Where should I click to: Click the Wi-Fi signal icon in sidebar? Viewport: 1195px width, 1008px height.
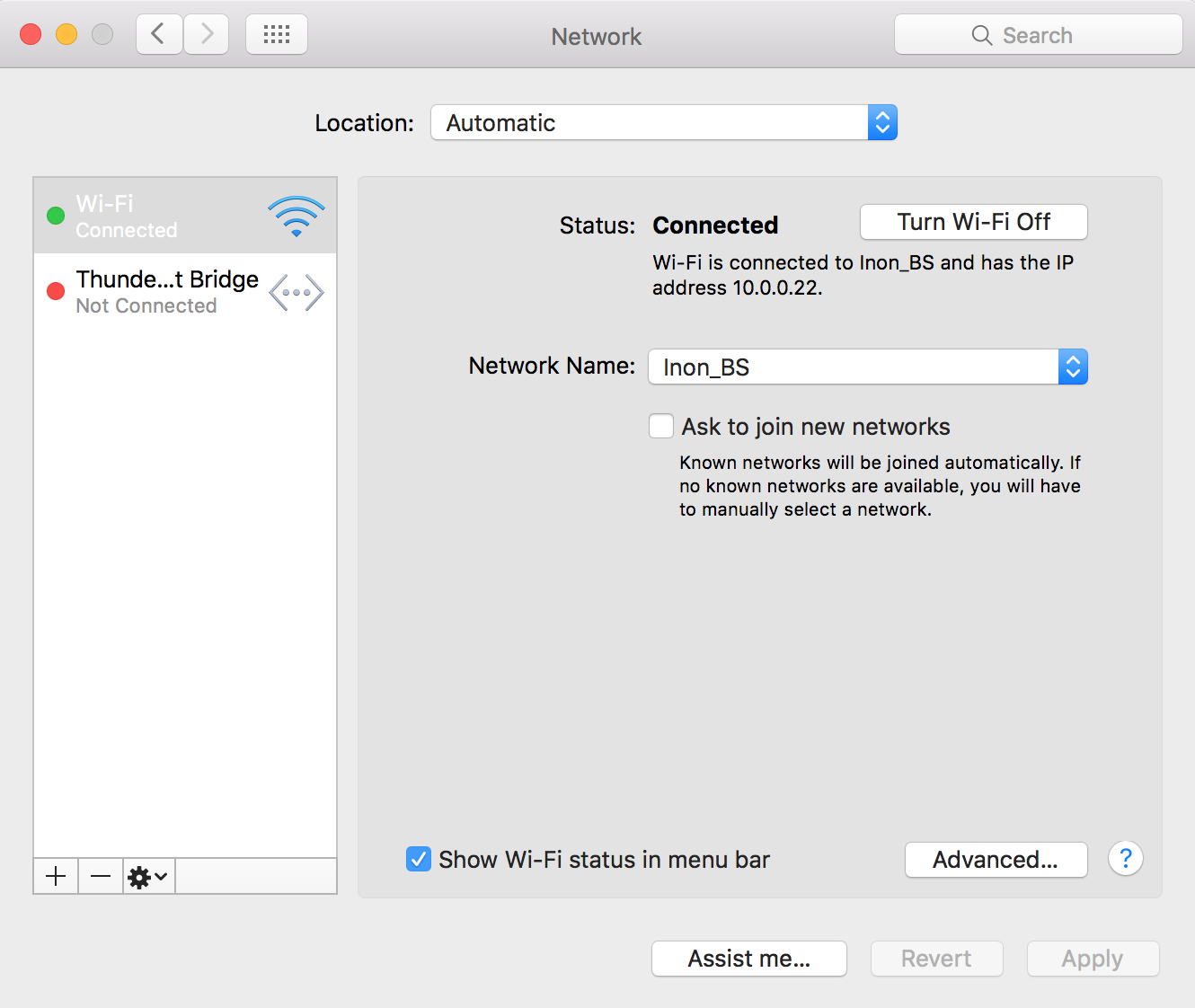[297, 214]
